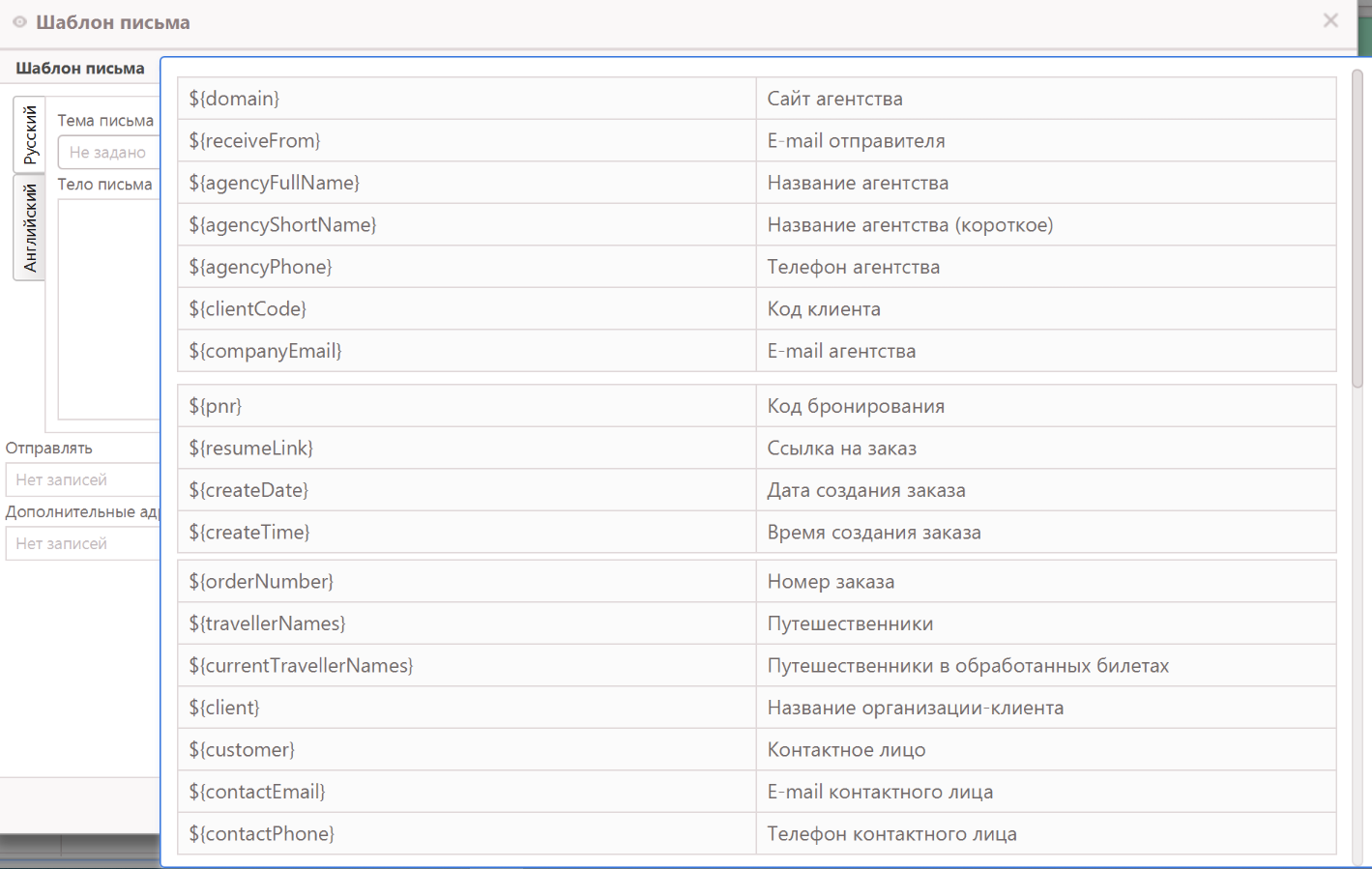Click inside the Тело письма text area
Image resolution: width=1372 pixels, height=869 pixels.
(x=108, y=309)
